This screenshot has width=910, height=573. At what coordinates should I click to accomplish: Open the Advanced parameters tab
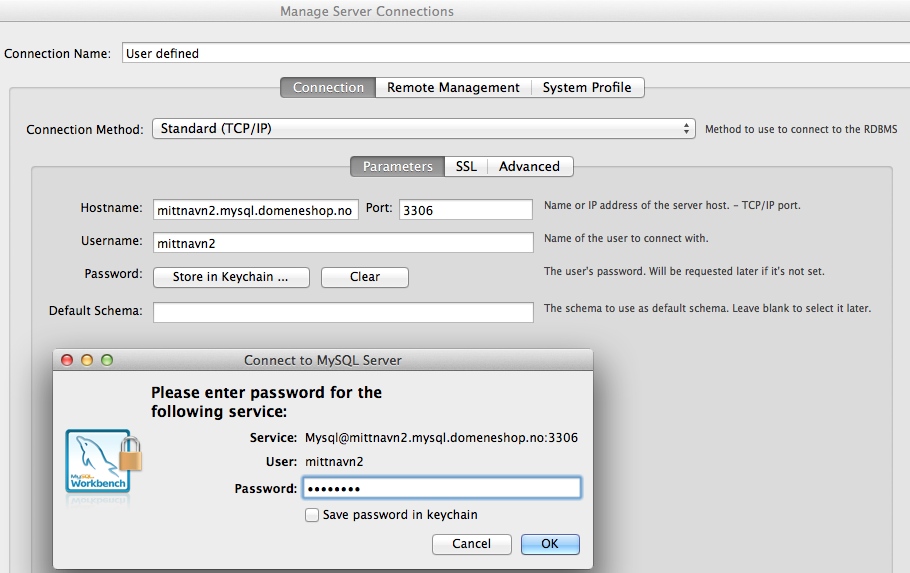529,167
